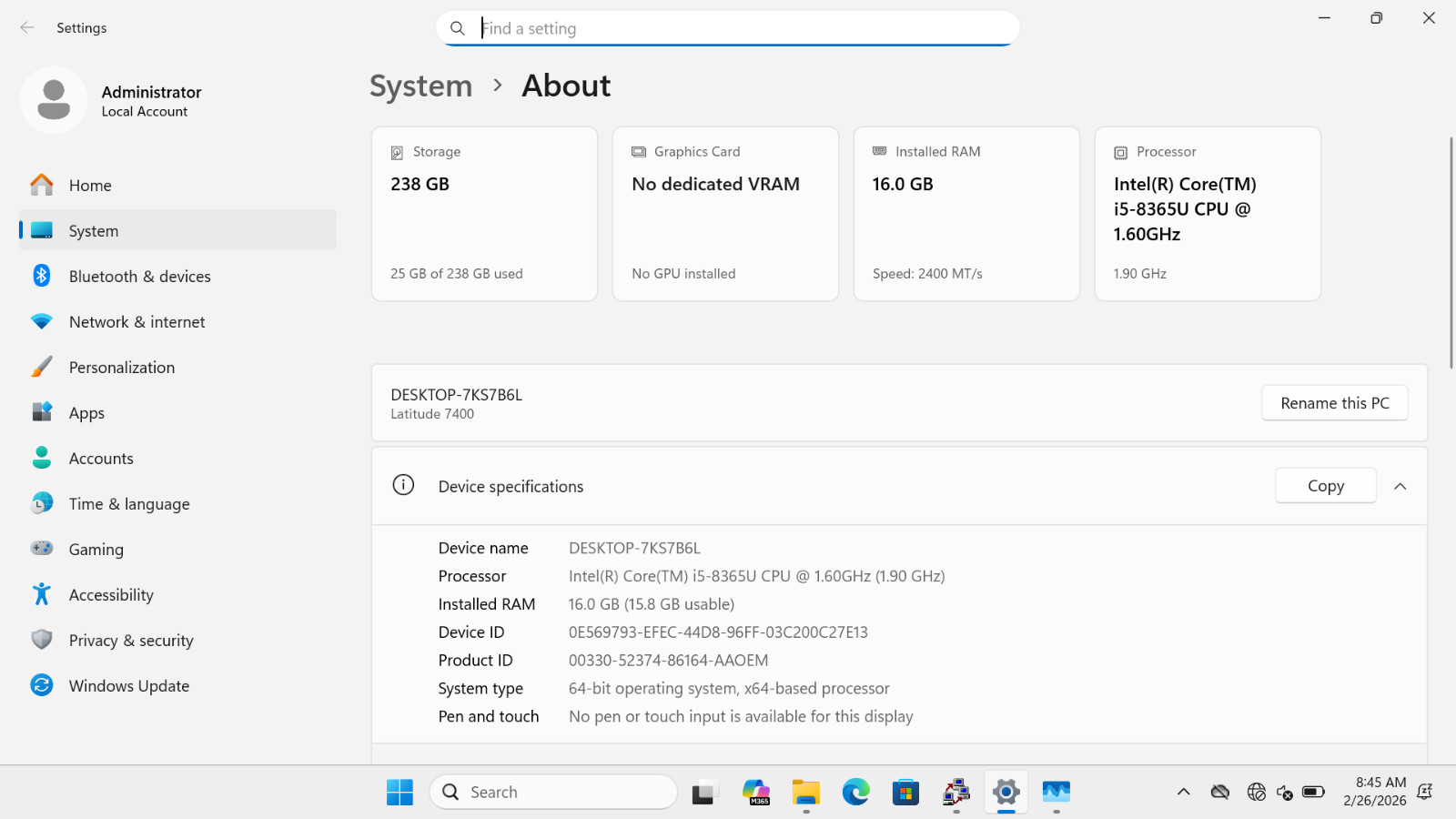1456x819 pixels.
Task: Click the Bluetooth icon in sidebar
Action: point(42,276)
